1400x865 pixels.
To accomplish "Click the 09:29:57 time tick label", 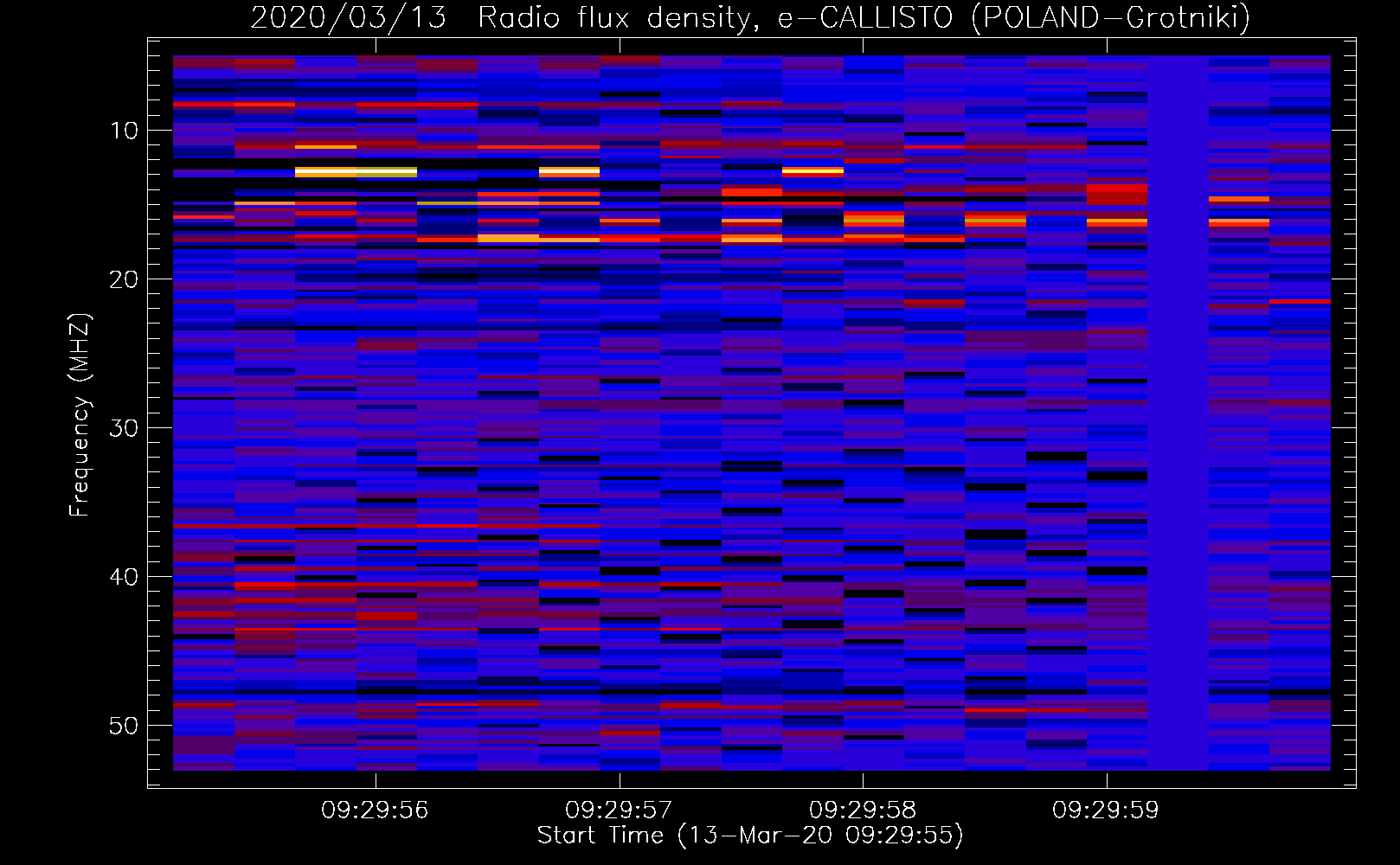I will pyautogui.click(x=619, y=811).
